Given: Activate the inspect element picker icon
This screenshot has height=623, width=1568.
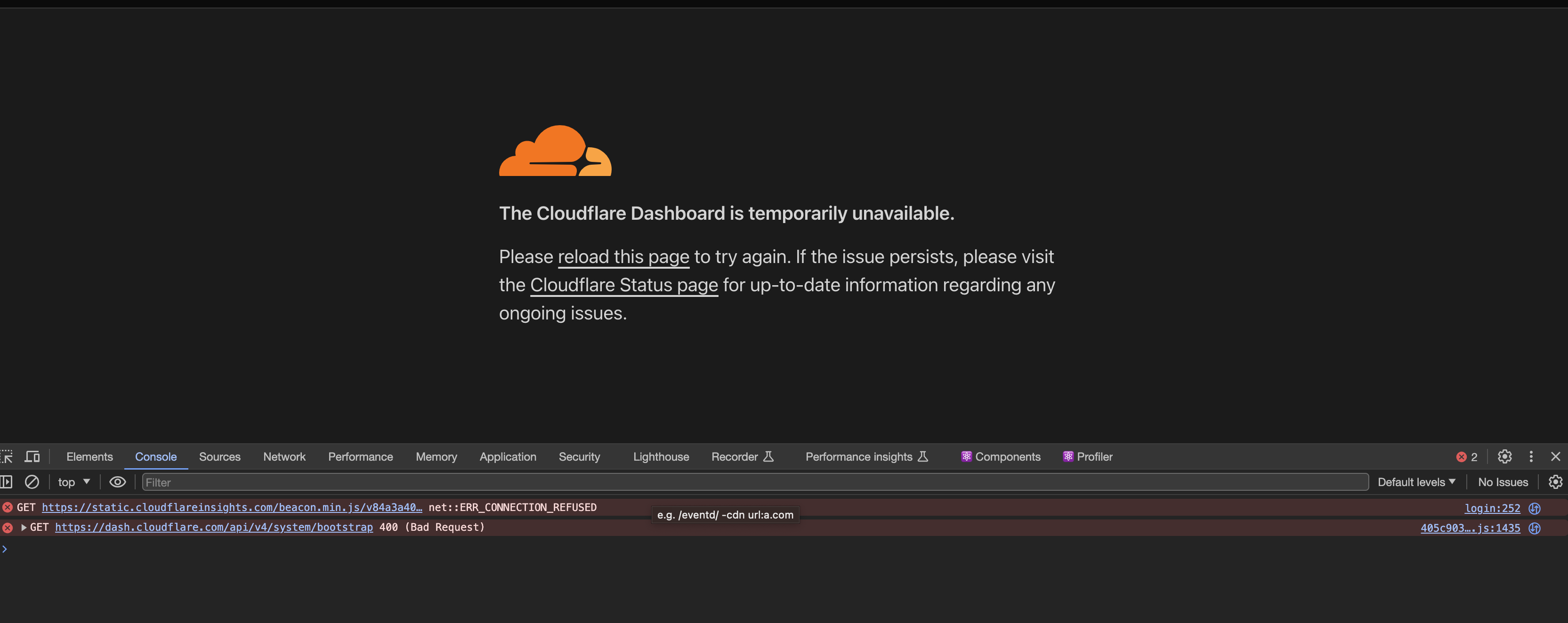Looking at the screenshot, I should pos(7,456).
